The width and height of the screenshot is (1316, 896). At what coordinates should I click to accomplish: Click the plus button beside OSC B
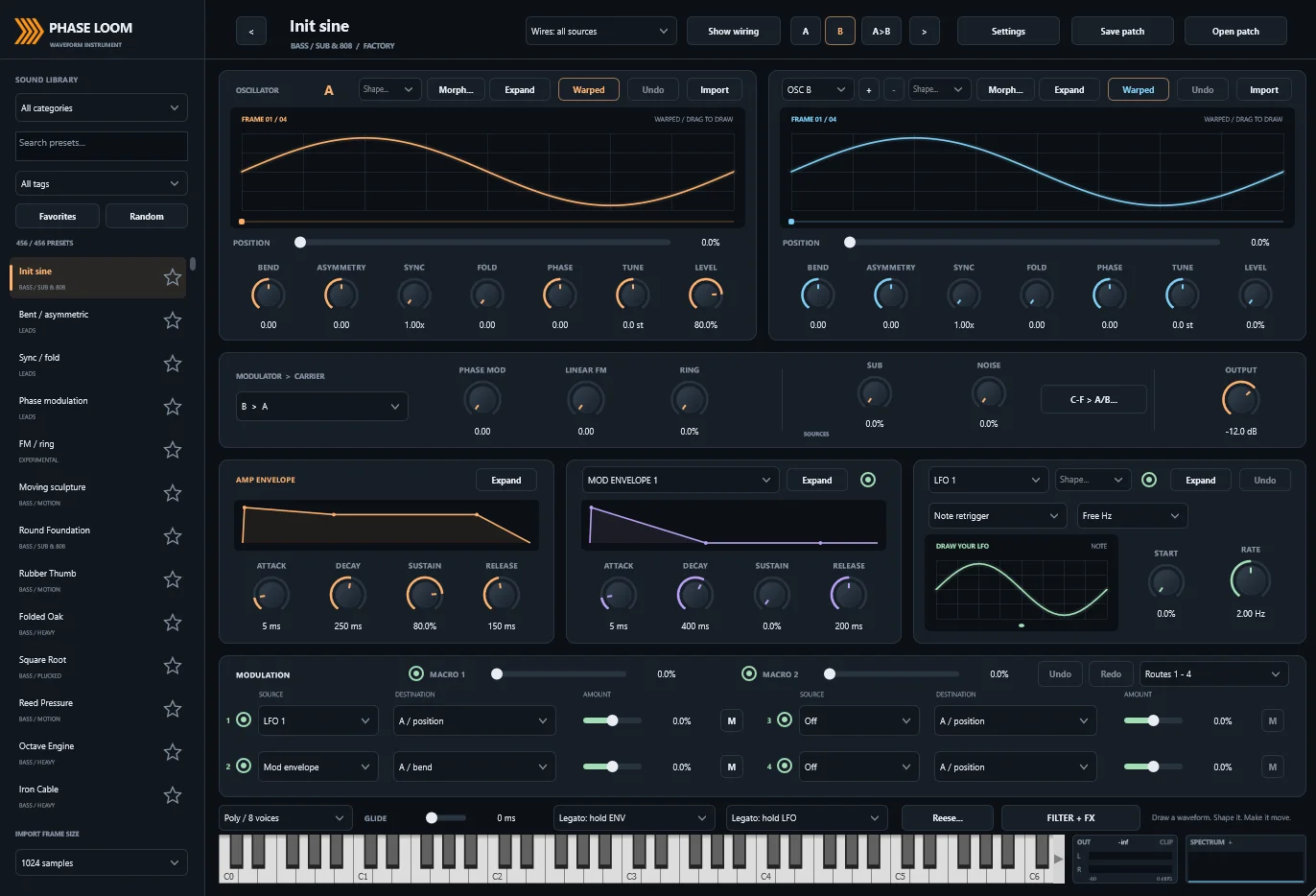click(869, 90)
